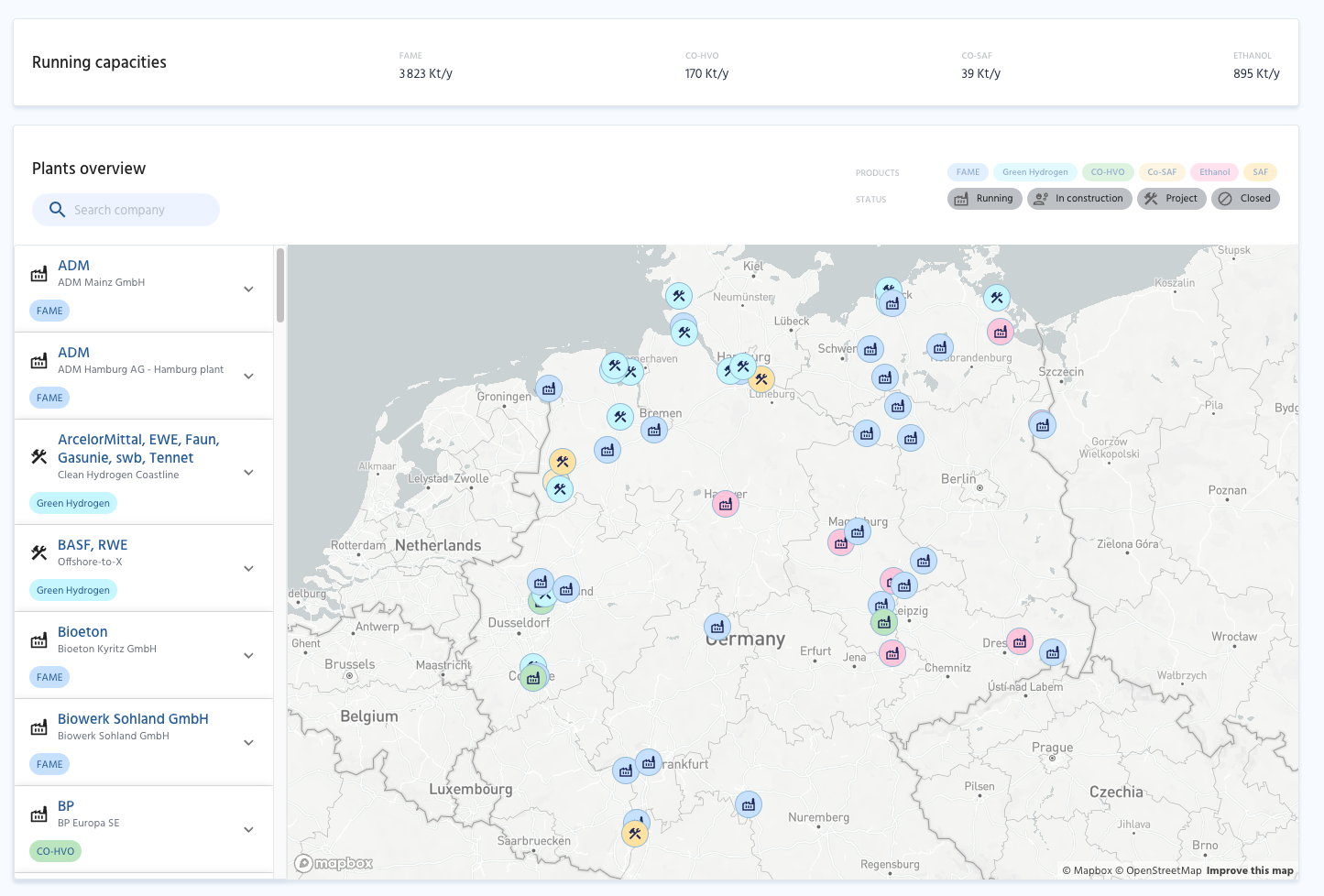Image resolution: width=1324 pixels, height=896 pixels.
Task: Click factory icon beside Biowerk Sohland GmbH
Action: click(38, 727)
